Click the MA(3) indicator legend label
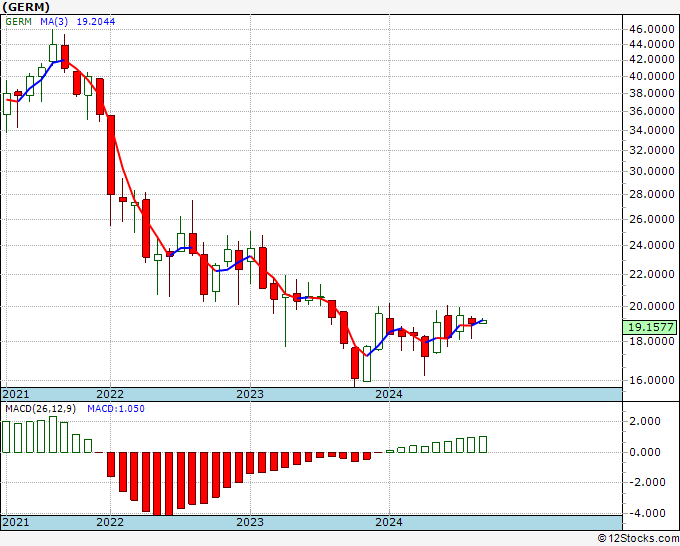Screen dimensions: 680x546 (x=54, y=21)
